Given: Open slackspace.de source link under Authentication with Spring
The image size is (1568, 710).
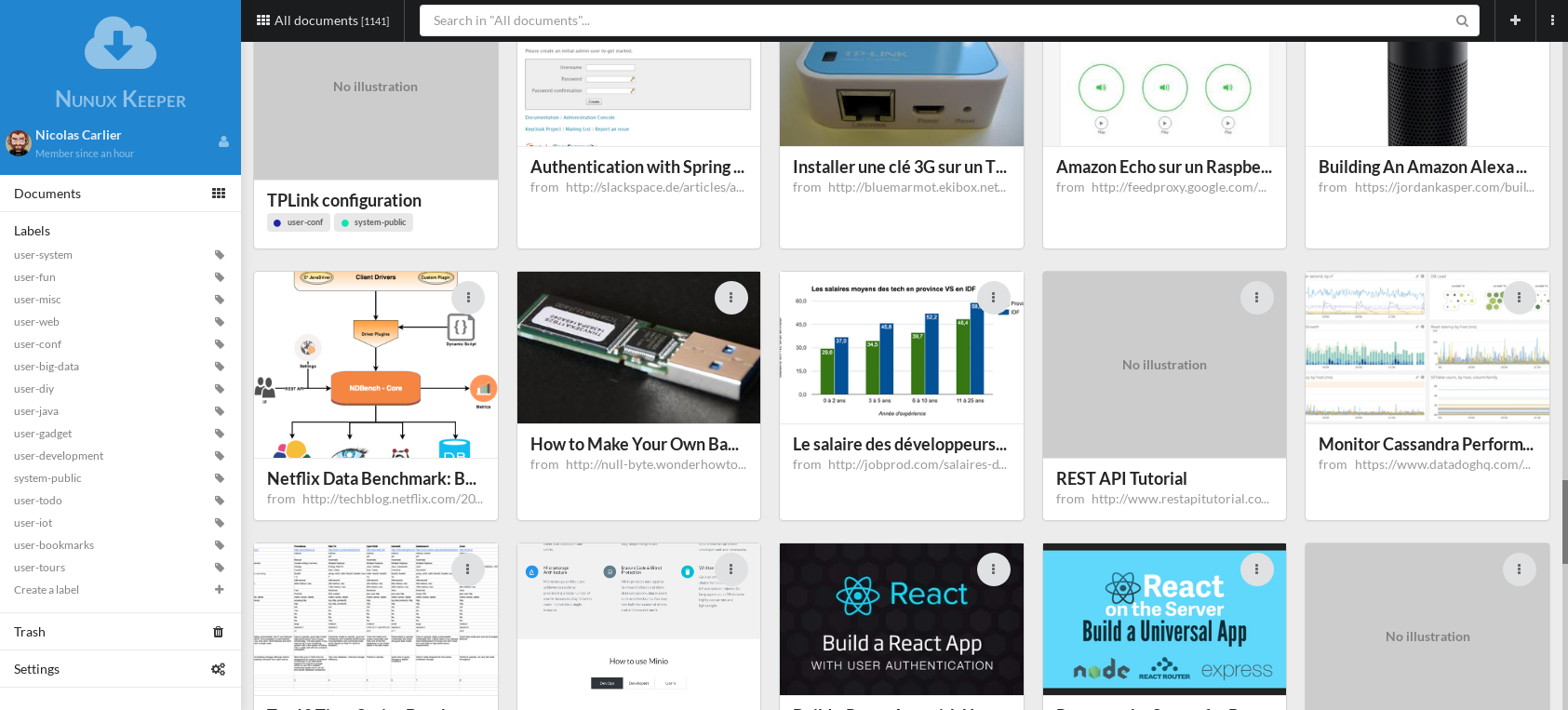Looking at the screenshot, I should (654, 187).
